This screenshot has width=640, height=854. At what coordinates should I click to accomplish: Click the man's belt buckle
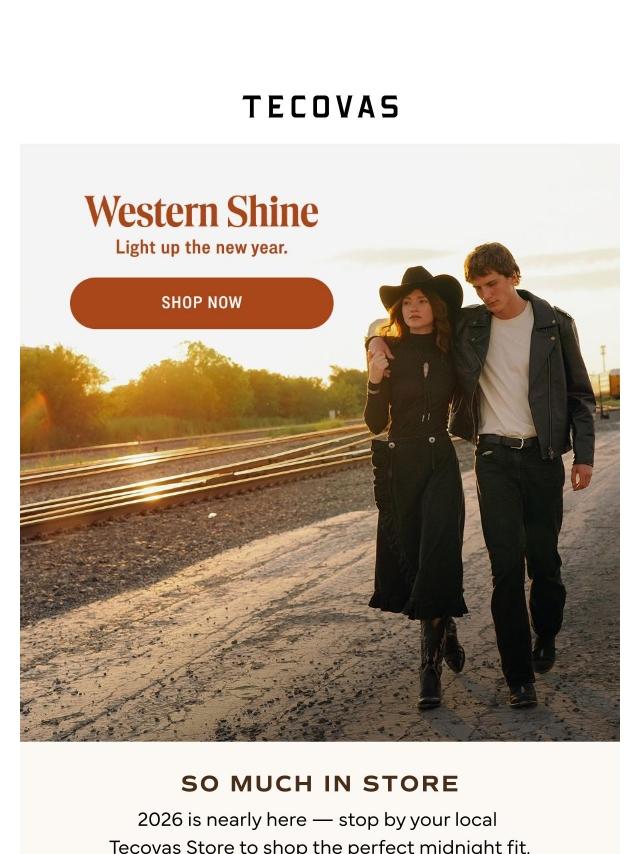[520, 442]
